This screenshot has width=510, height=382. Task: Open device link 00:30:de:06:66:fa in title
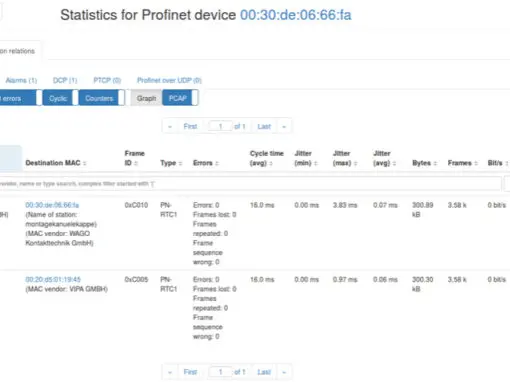(296, 15)
